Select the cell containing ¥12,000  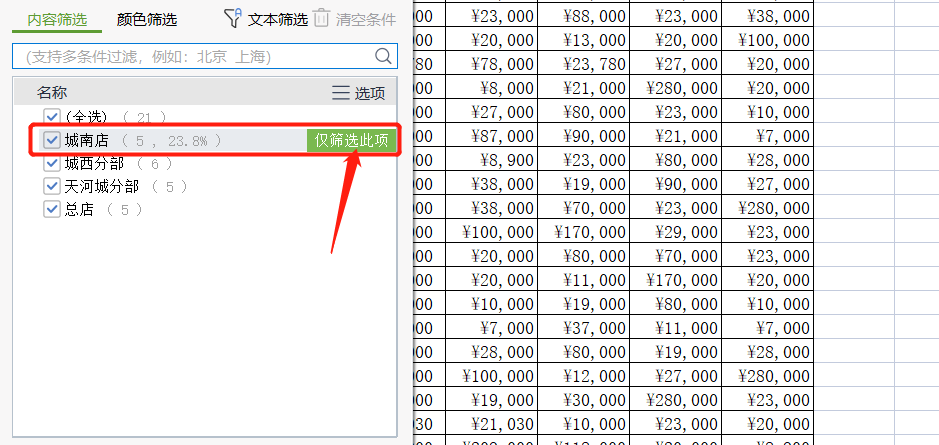(x=583, y=376)
